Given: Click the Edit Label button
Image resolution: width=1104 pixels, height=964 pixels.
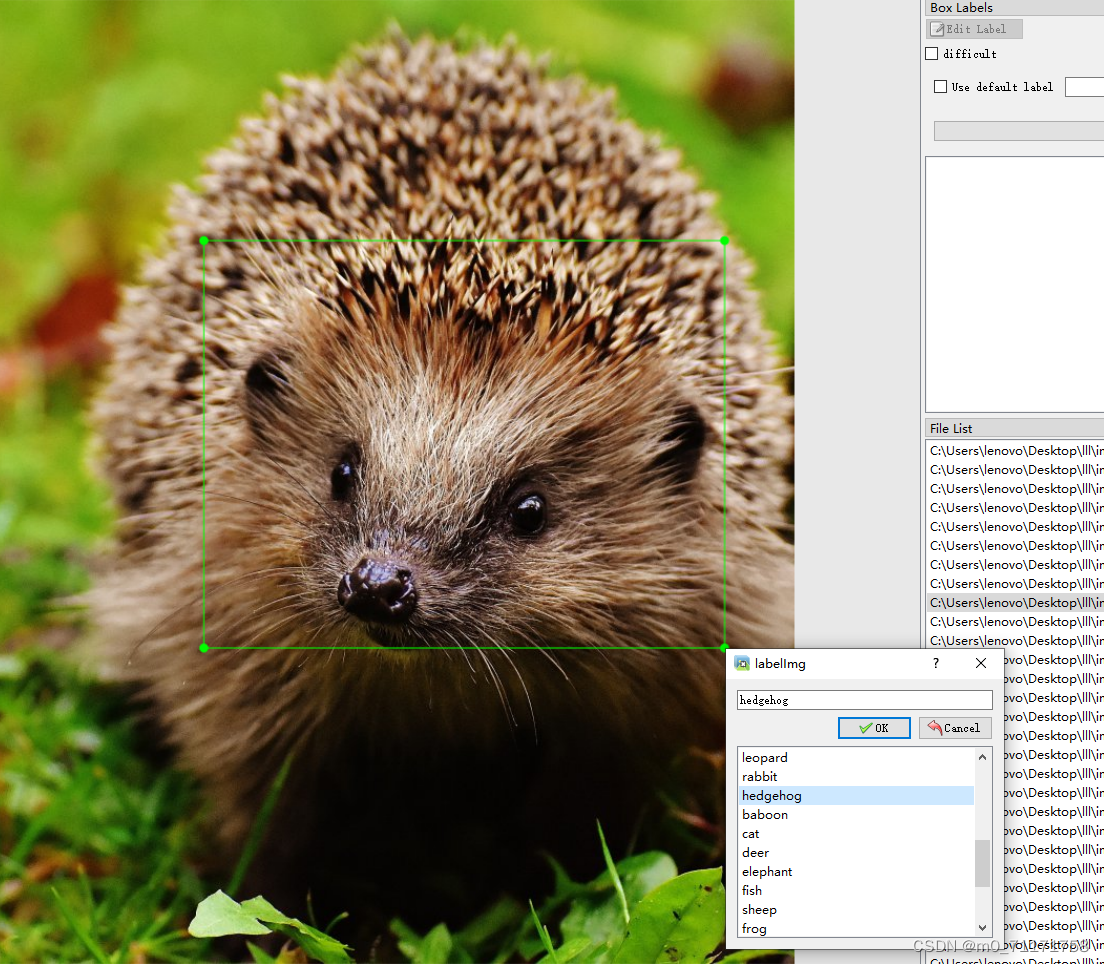Looking at the screenshot, I should click(974, 29).
